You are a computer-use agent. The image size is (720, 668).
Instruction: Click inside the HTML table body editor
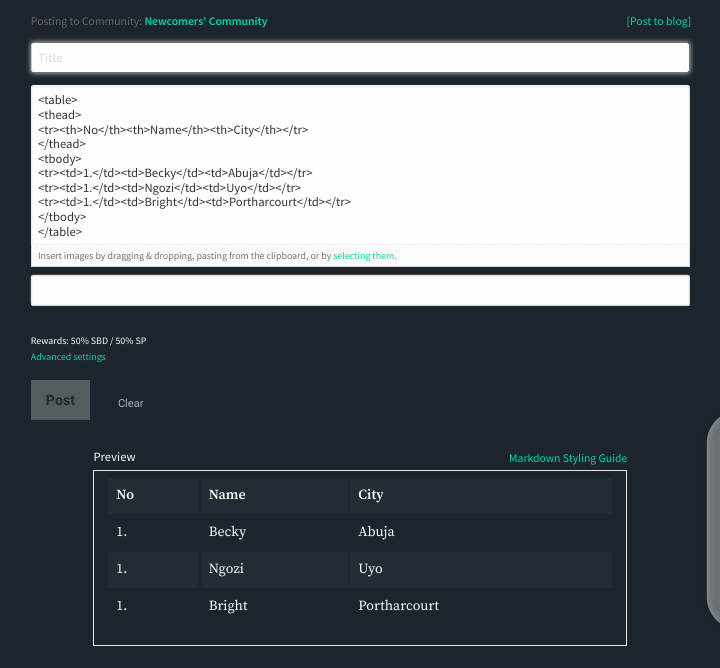point(360,165)
